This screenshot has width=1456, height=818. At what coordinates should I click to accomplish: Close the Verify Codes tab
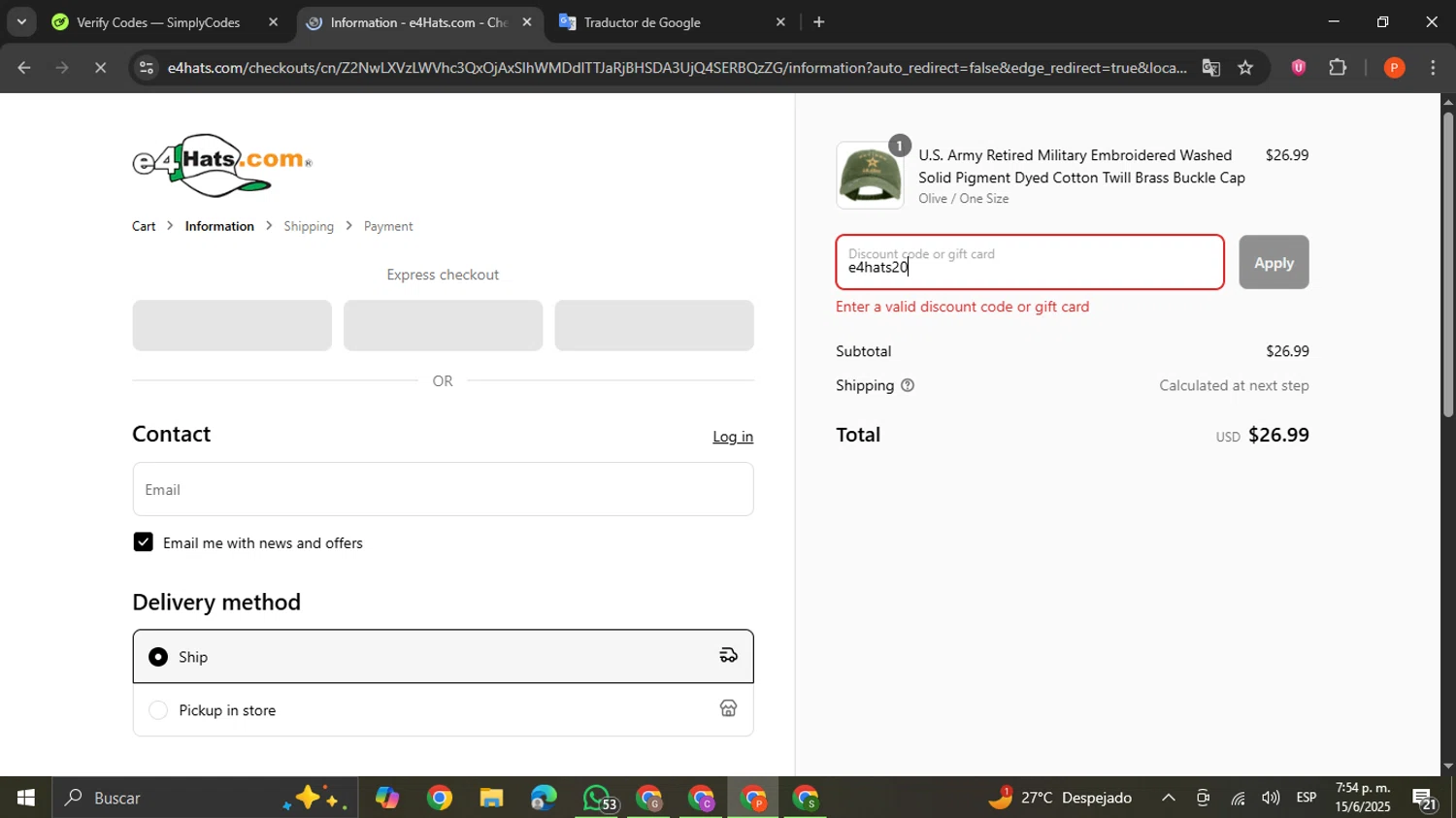tap(273, 21)
